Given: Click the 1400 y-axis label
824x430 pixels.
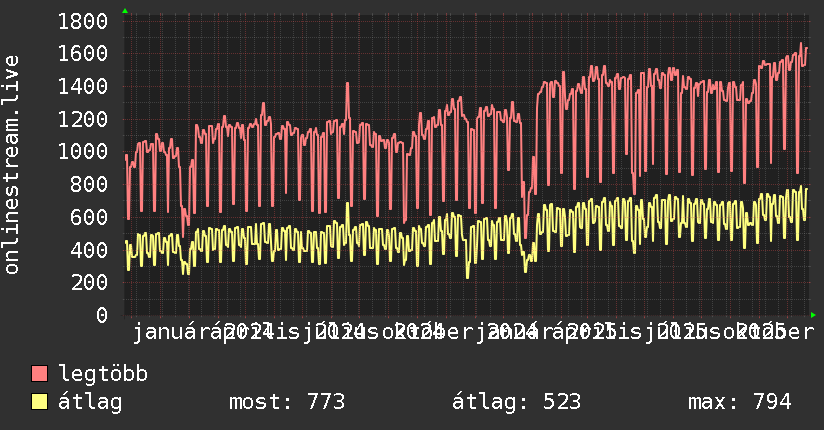Looking at the screenshot, I should (83, 86).
